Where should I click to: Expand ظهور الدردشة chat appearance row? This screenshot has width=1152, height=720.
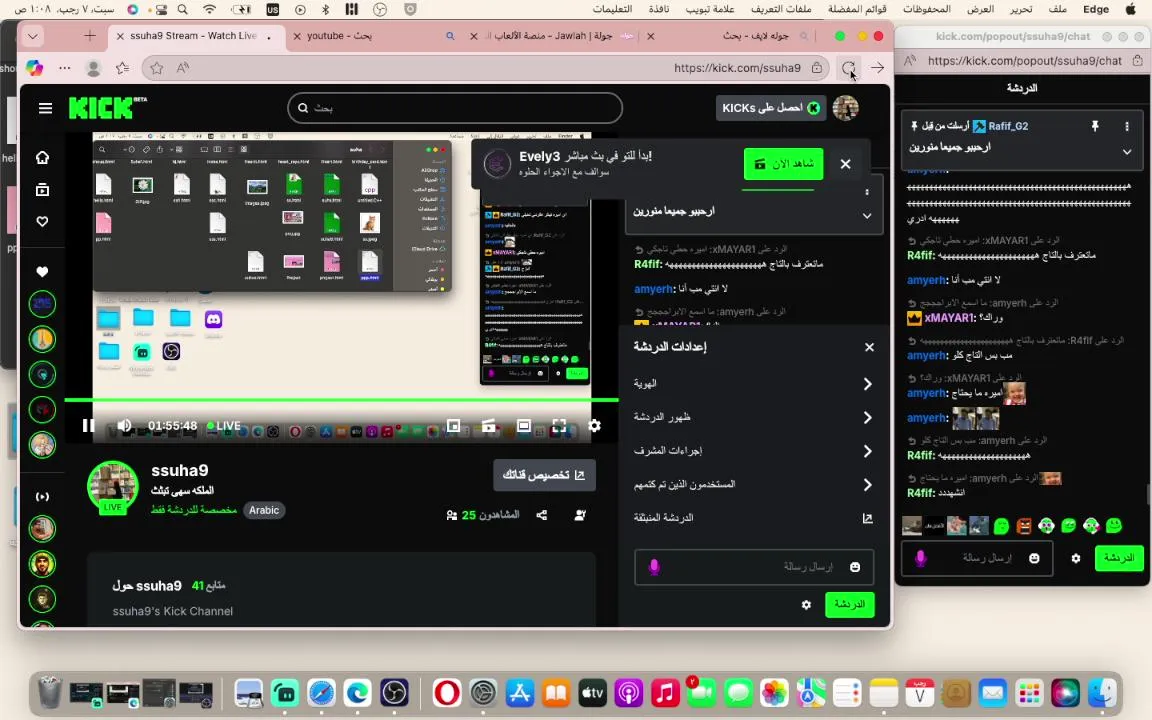click(754, 417)
